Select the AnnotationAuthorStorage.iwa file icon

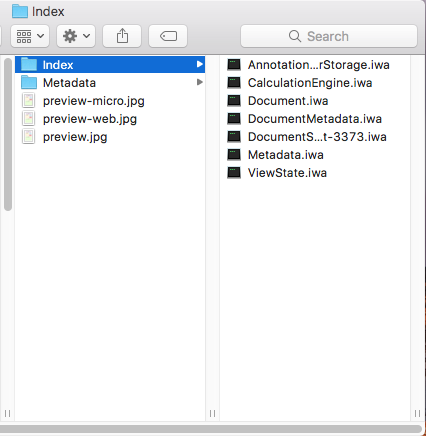[x=234, y=65]
